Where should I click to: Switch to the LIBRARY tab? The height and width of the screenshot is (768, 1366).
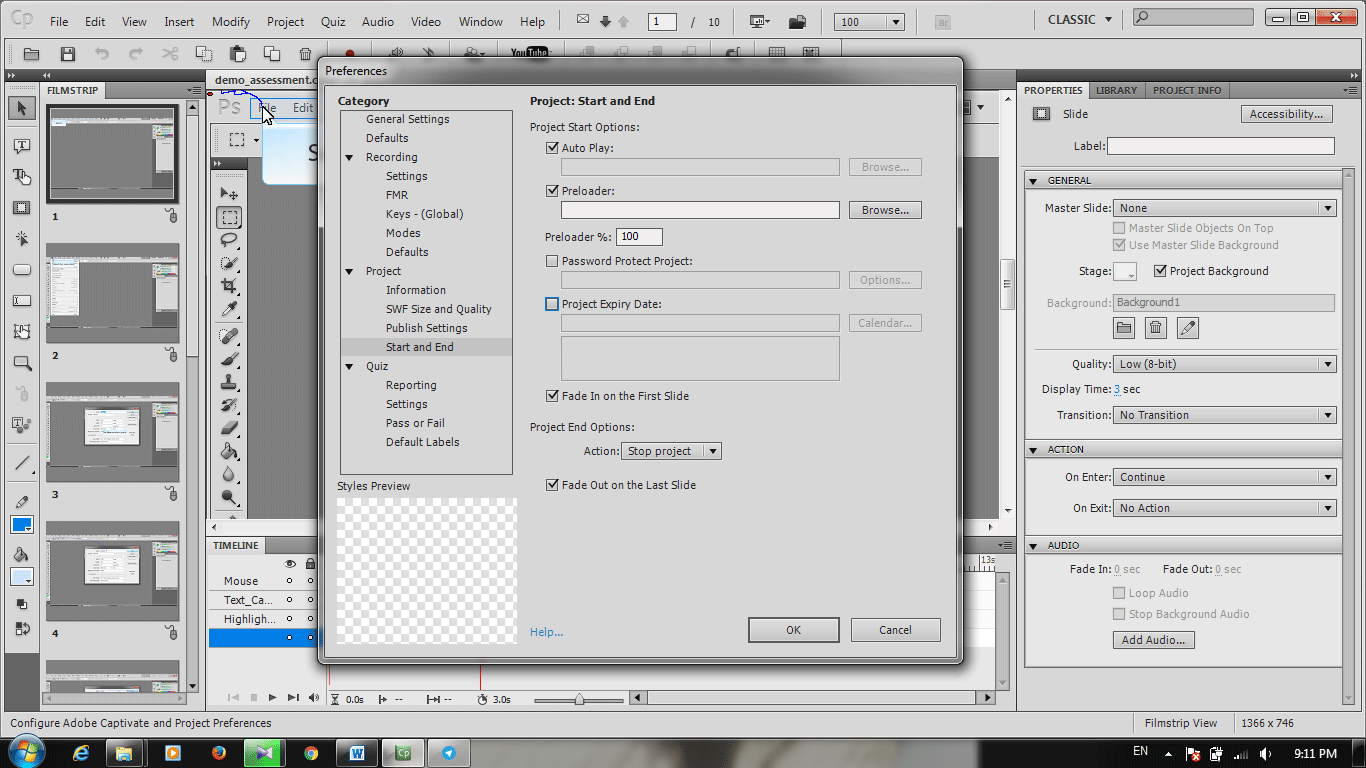[x=1116, y=90]
